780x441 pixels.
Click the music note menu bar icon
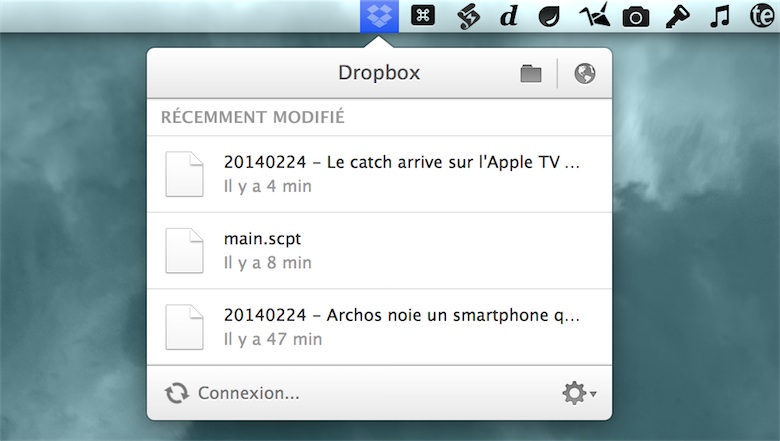720,16
